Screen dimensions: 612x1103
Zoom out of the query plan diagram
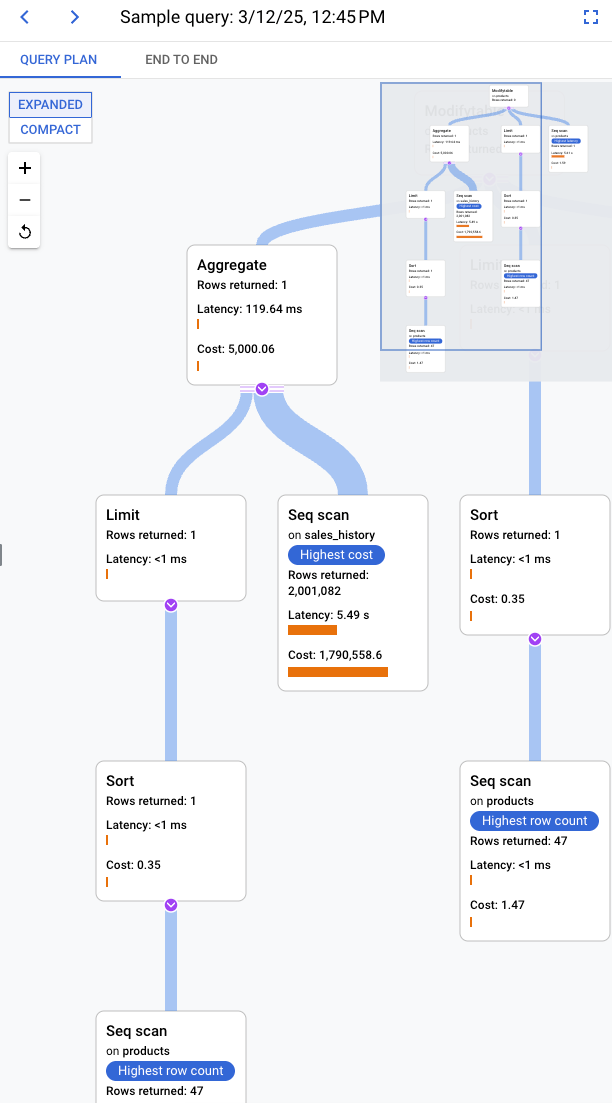pyautogui.click(x=24, y=199)
